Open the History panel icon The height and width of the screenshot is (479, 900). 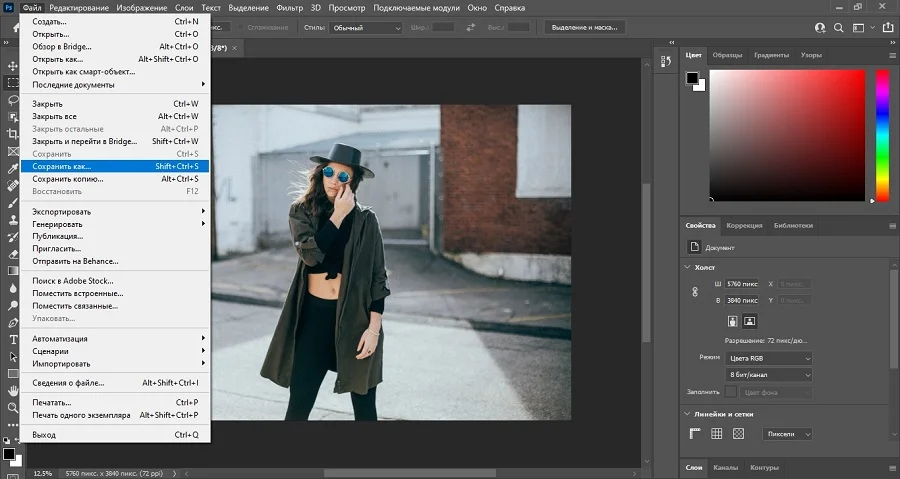(x=666, y=61)
